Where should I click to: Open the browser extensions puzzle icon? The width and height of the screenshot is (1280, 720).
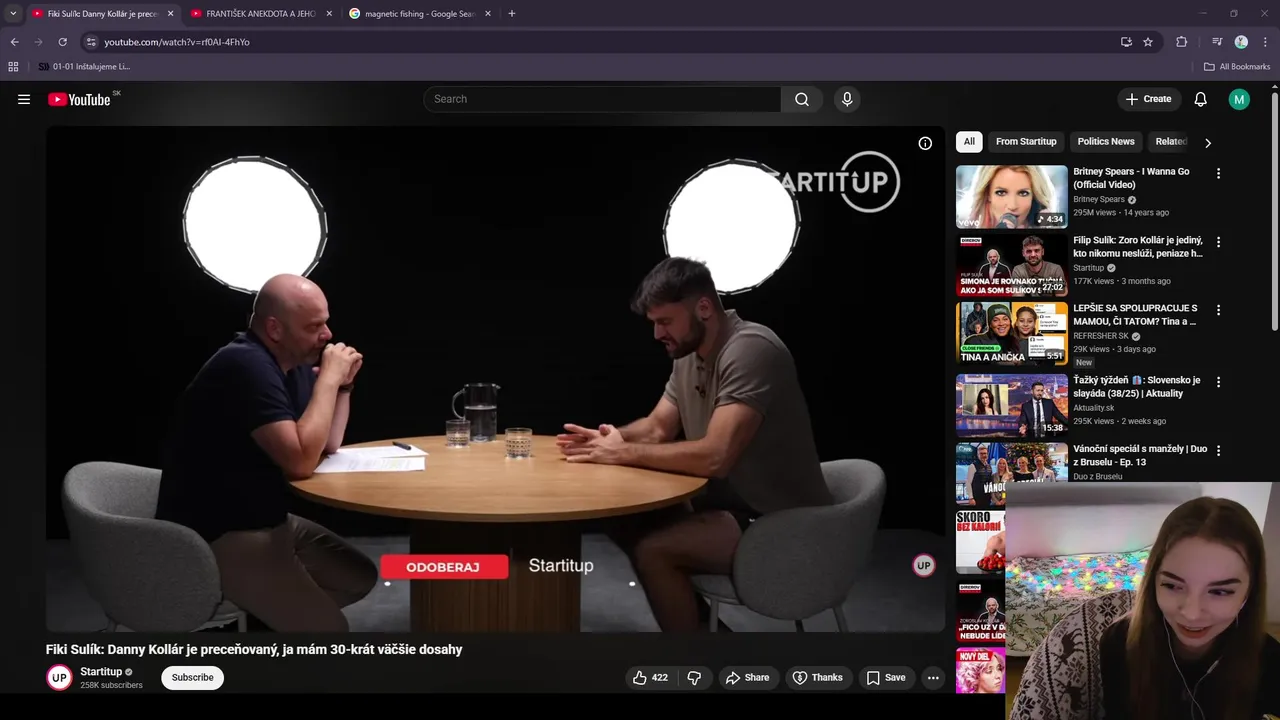tap(1182, 42)
